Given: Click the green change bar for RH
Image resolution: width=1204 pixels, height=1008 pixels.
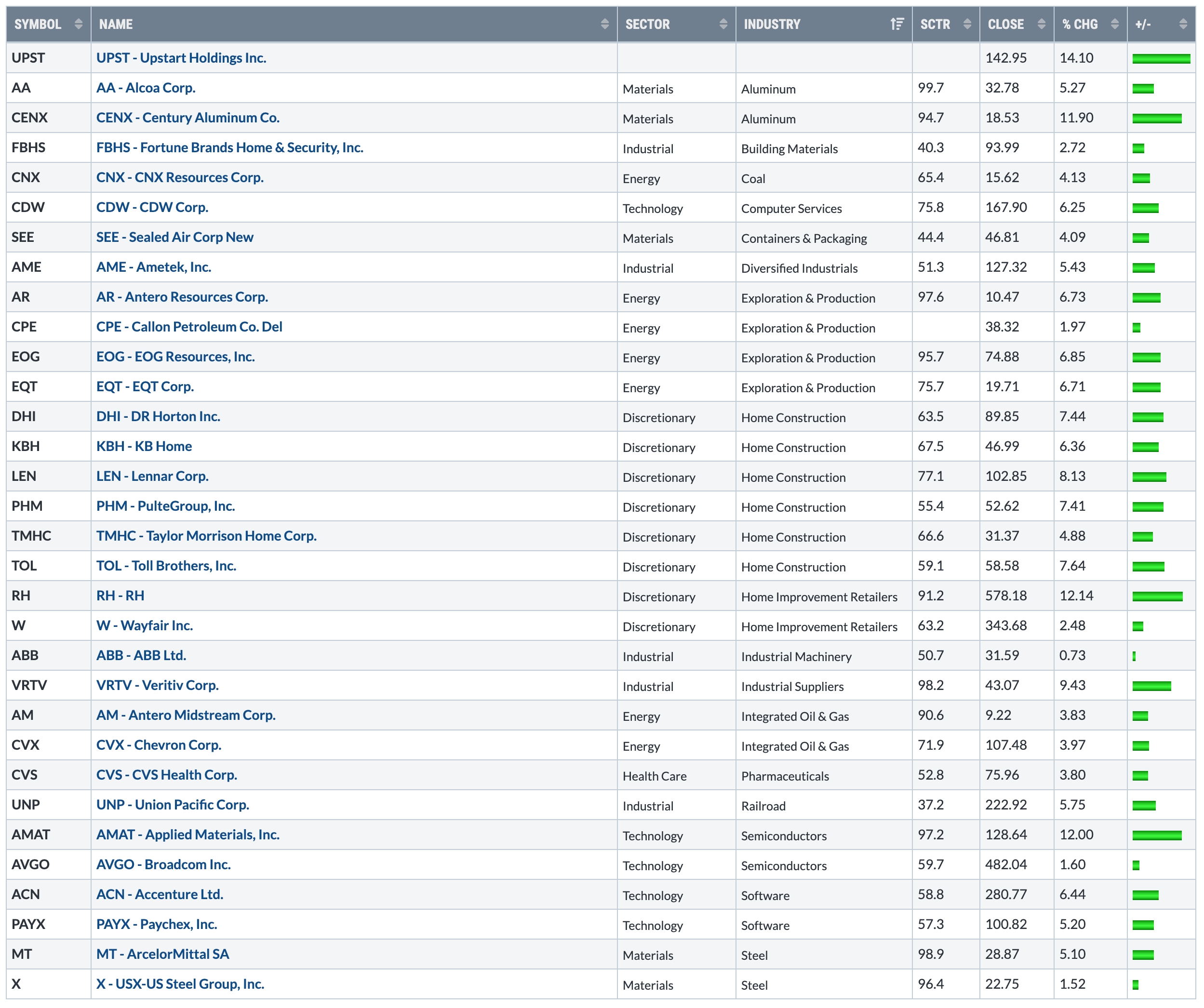Looking at the screenshot, I should [1157, 597].
